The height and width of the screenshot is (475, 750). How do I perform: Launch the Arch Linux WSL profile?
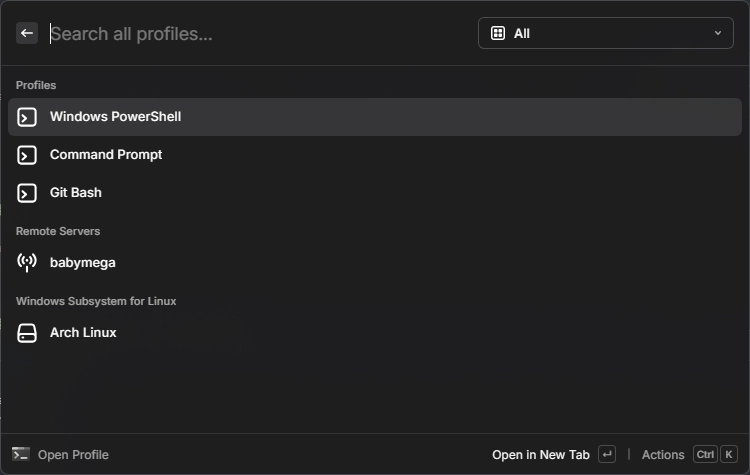[83, 333]
